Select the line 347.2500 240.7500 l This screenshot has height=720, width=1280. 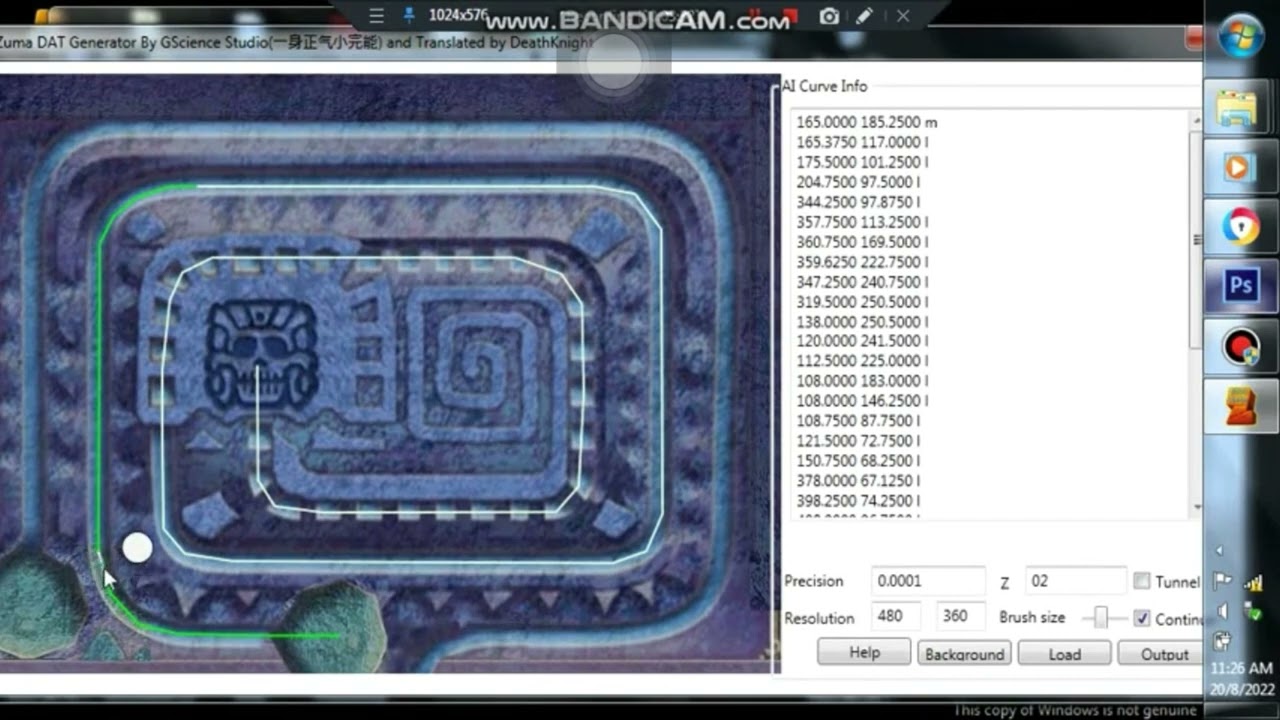pos(862,282)
